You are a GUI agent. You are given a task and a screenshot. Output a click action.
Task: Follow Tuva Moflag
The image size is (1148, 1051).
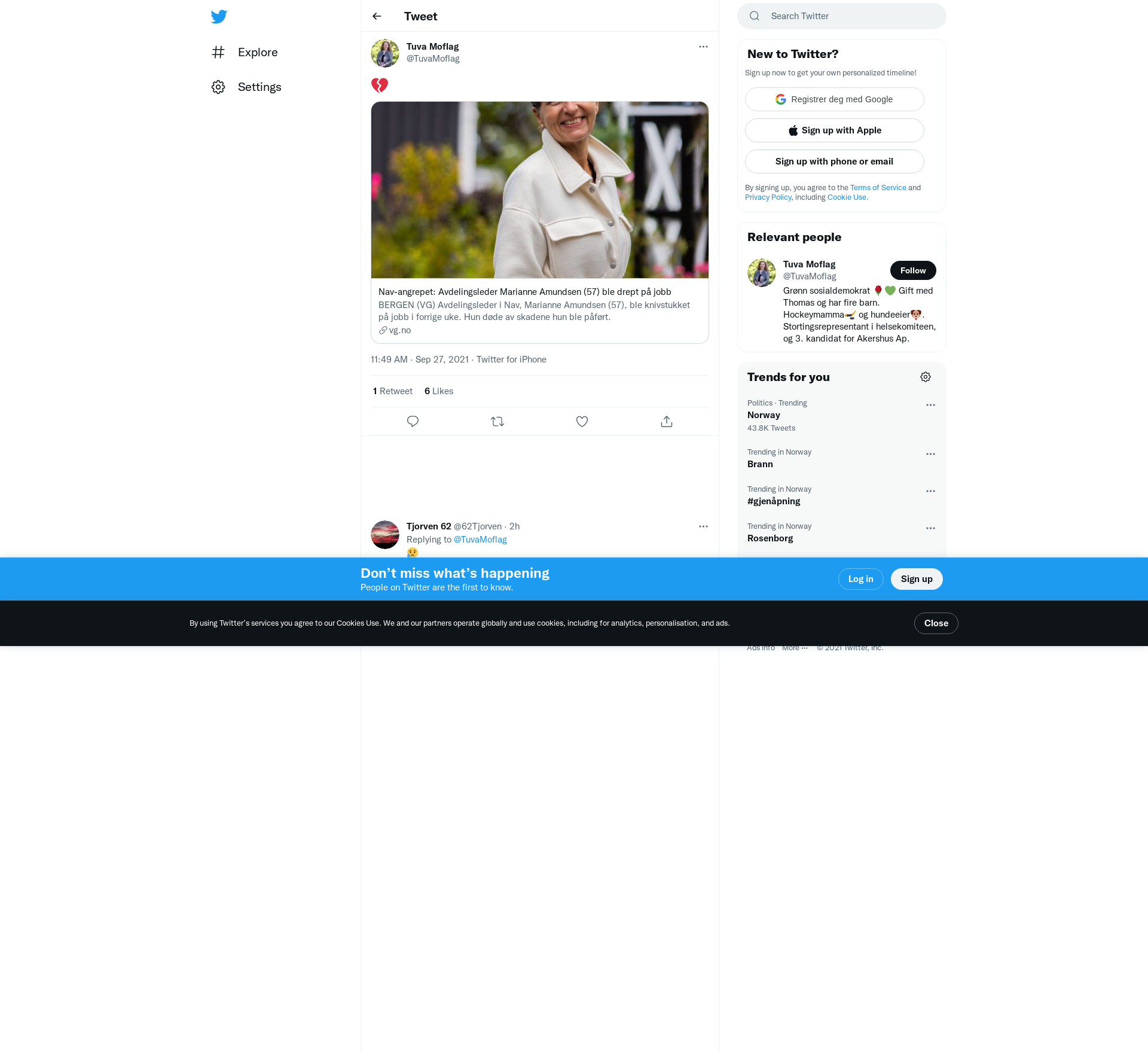[x=913, y=270]
